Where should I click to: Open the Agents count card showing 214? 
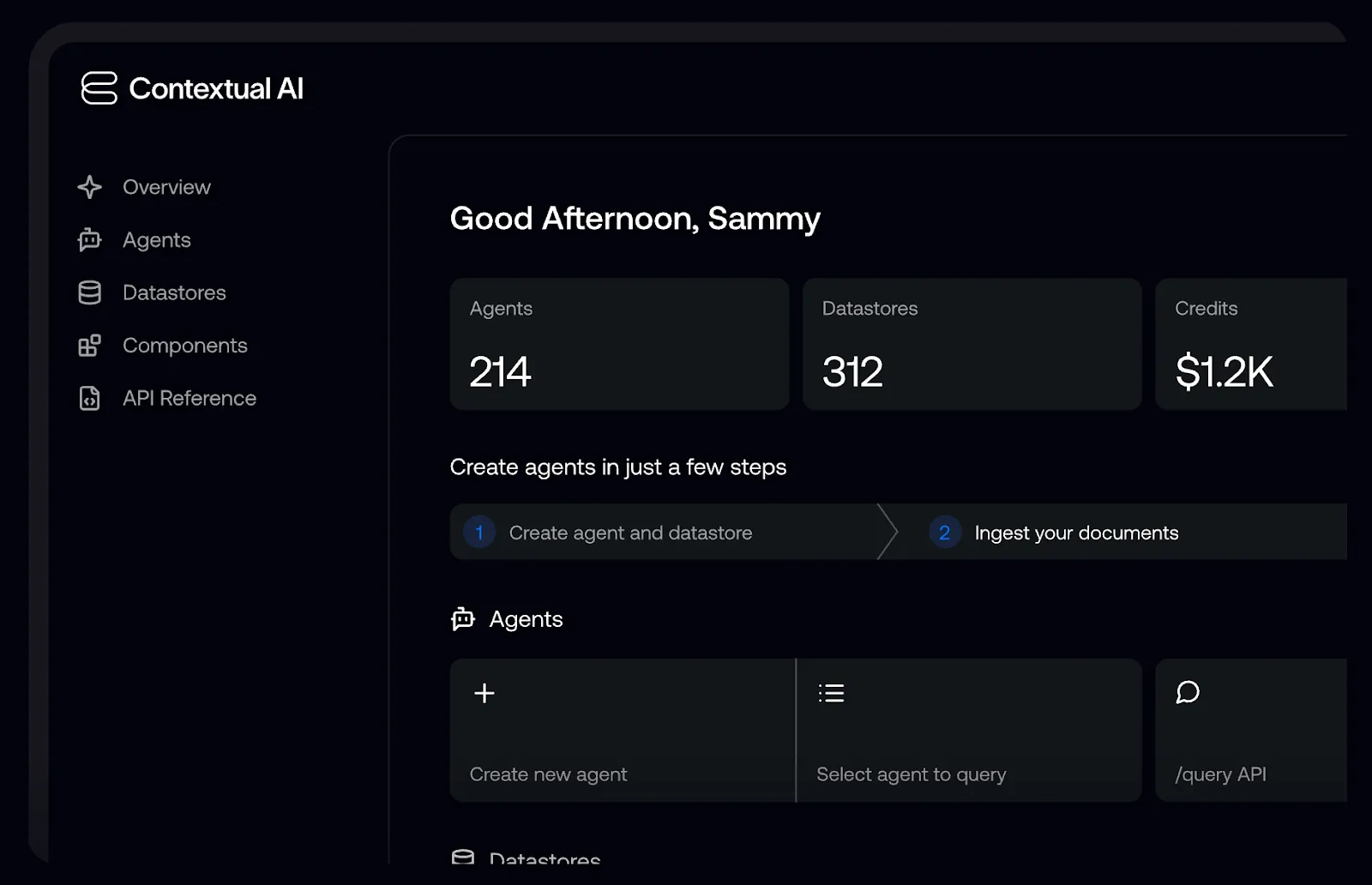[619, 344]
